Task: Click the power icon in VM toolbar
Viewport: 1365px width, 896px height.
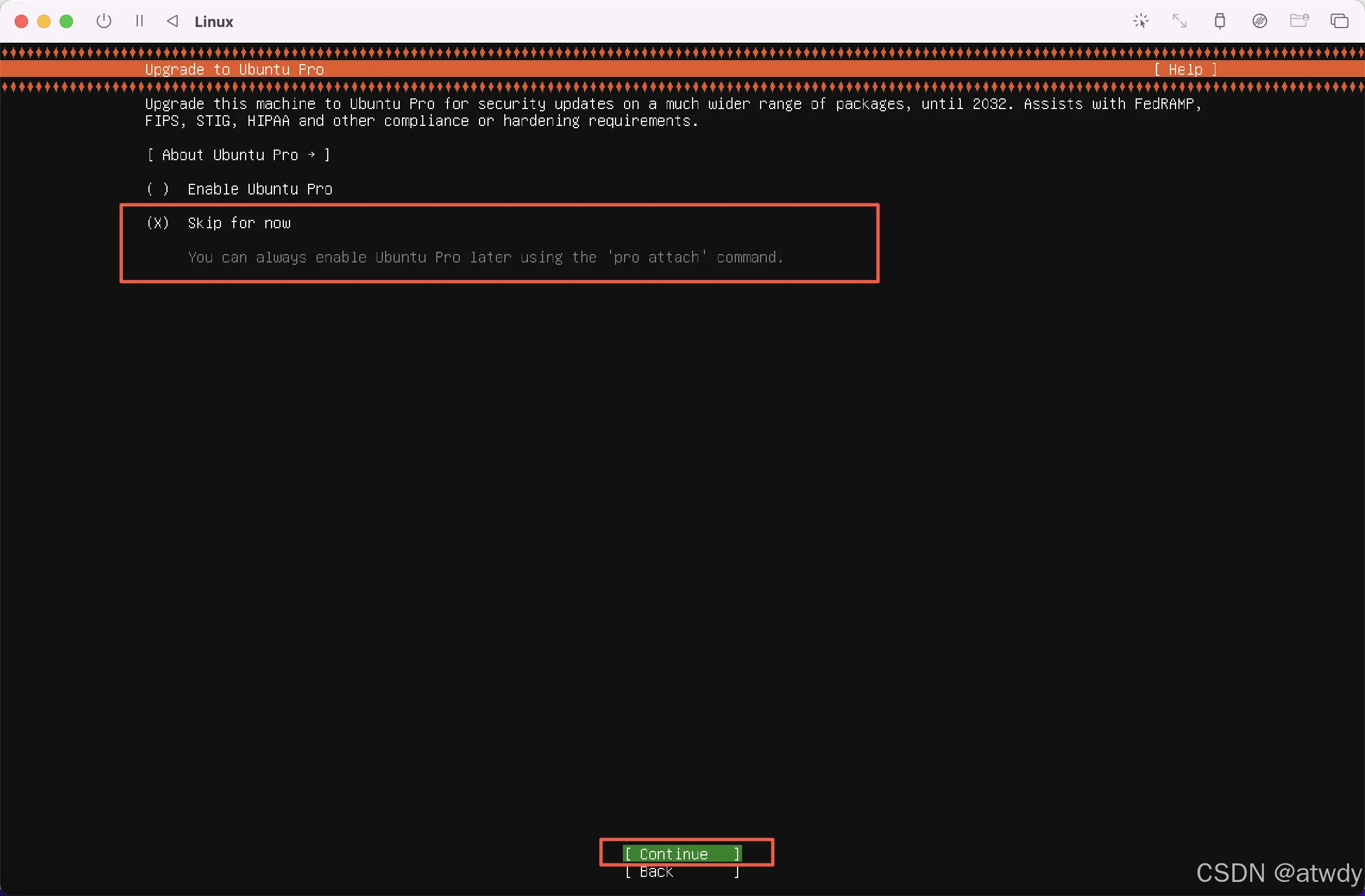Action: click(104, 21)
